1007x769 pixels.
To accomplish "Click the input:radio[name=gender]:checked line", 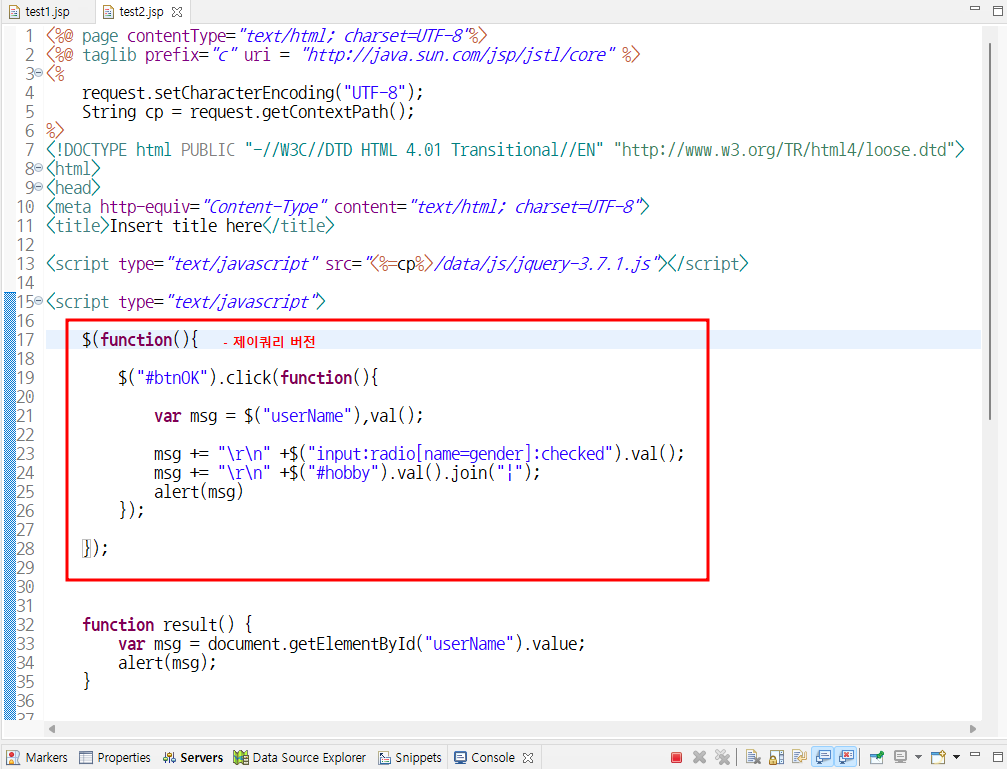I will tap(419, 454).
